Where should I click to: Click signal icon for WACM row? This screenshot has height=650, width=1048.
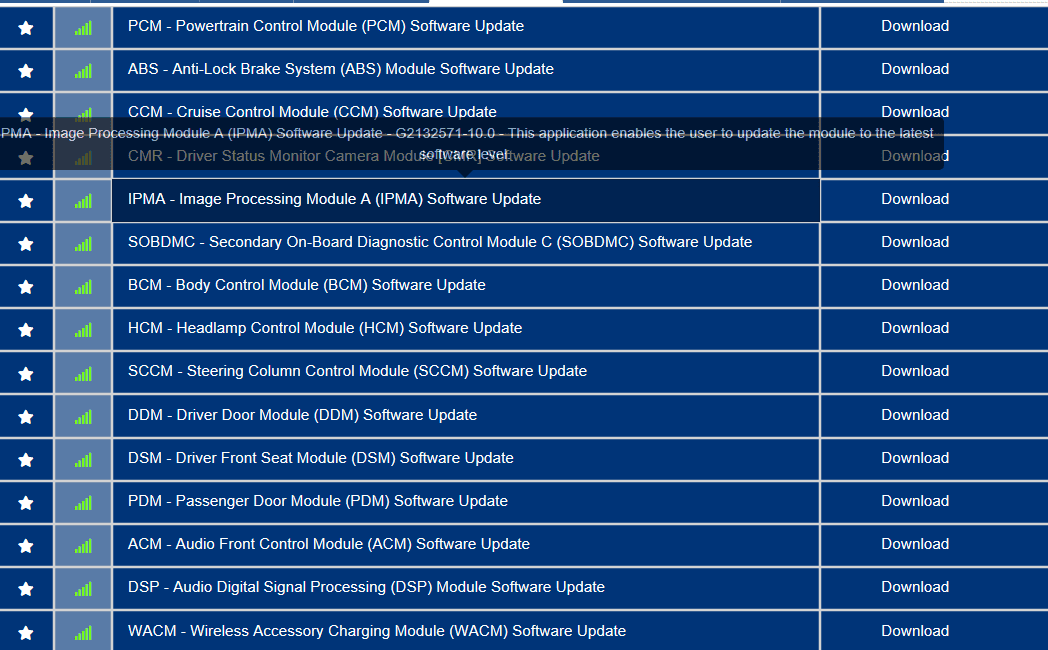[x=83, y=633]
